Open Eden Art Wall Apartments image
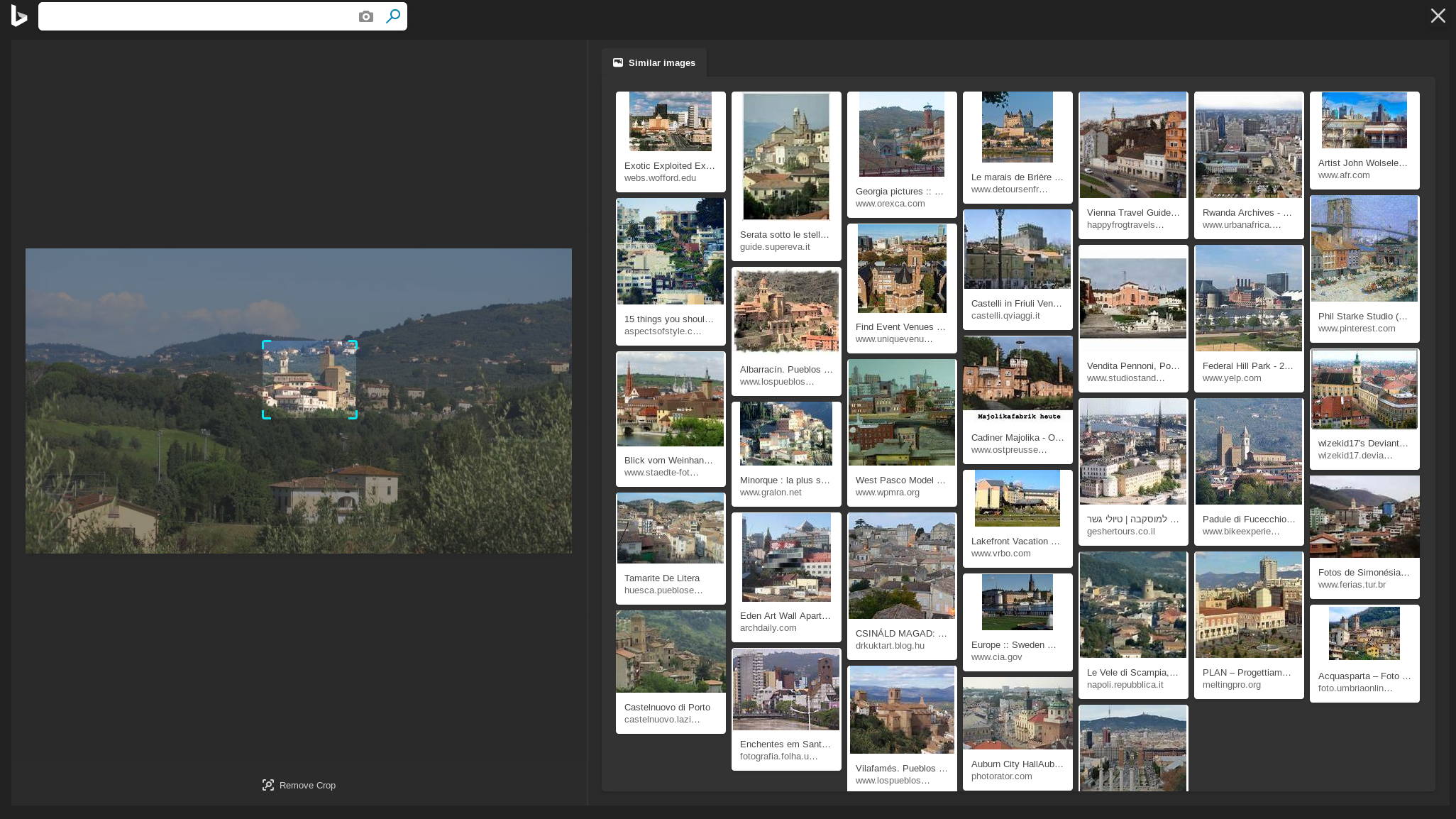Screen dimensions: 1456x819 (x=785, y=558)
